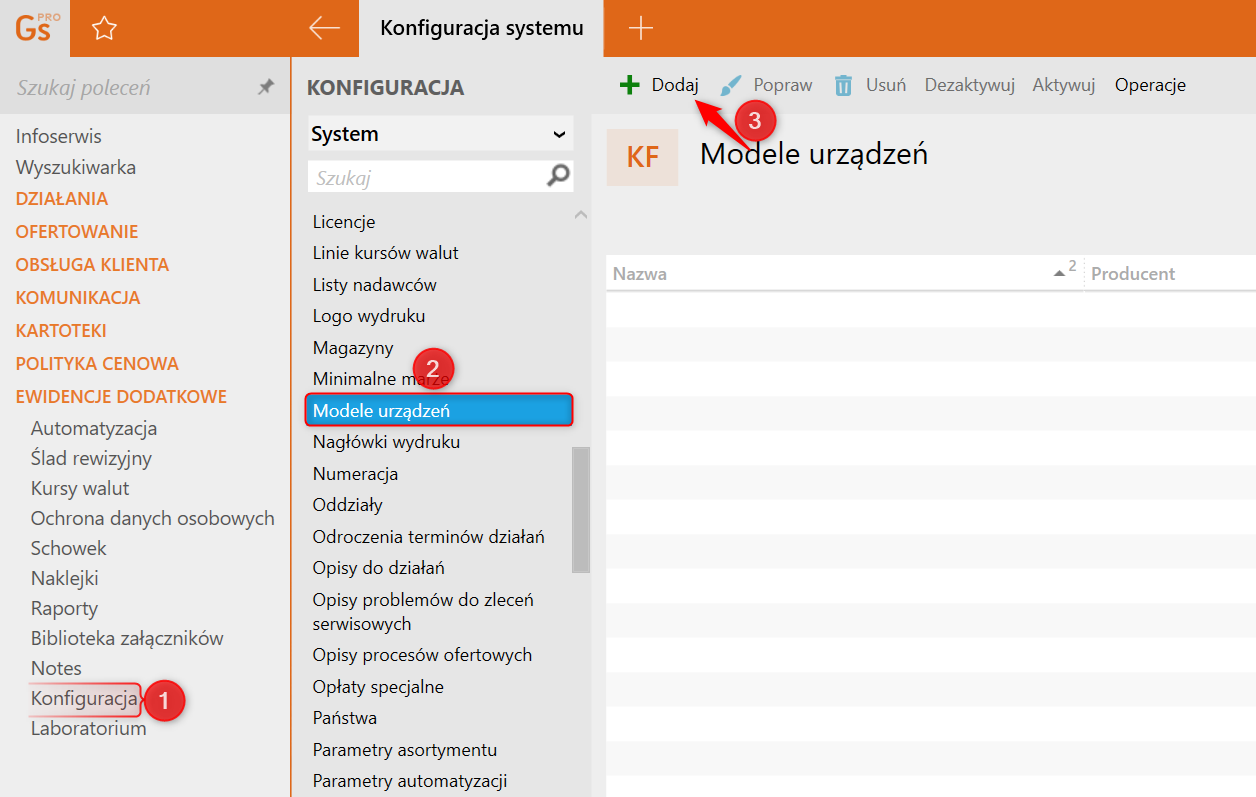Select Modele urządzeń entry
This screenshot has height=797, width=1256.
tap(440, 410)
